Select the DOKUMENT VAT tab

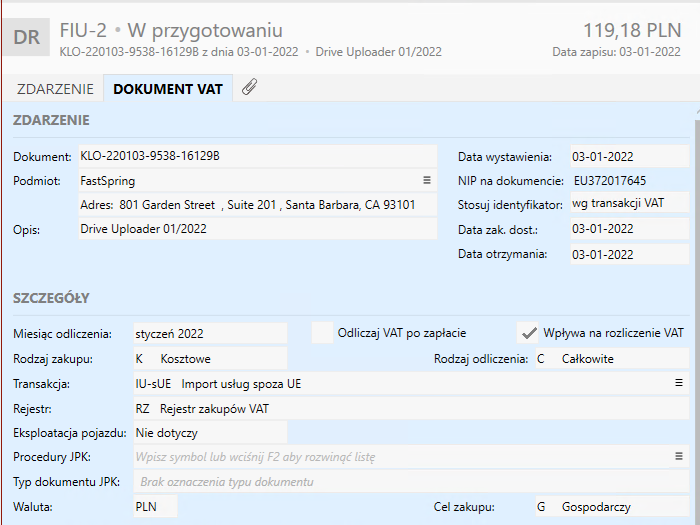pyautogui.click(x=168, y=89)
